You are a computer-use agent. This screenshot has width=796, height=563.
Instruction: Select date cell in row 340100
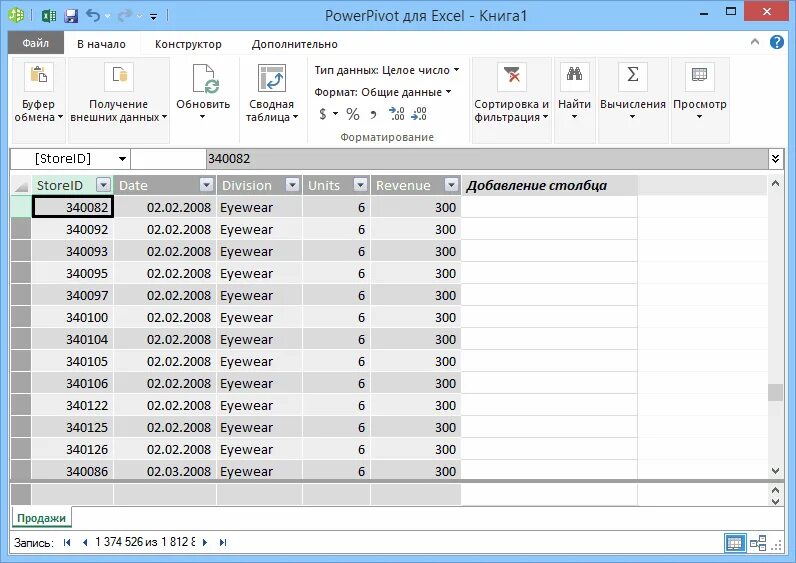coord(165,318)
